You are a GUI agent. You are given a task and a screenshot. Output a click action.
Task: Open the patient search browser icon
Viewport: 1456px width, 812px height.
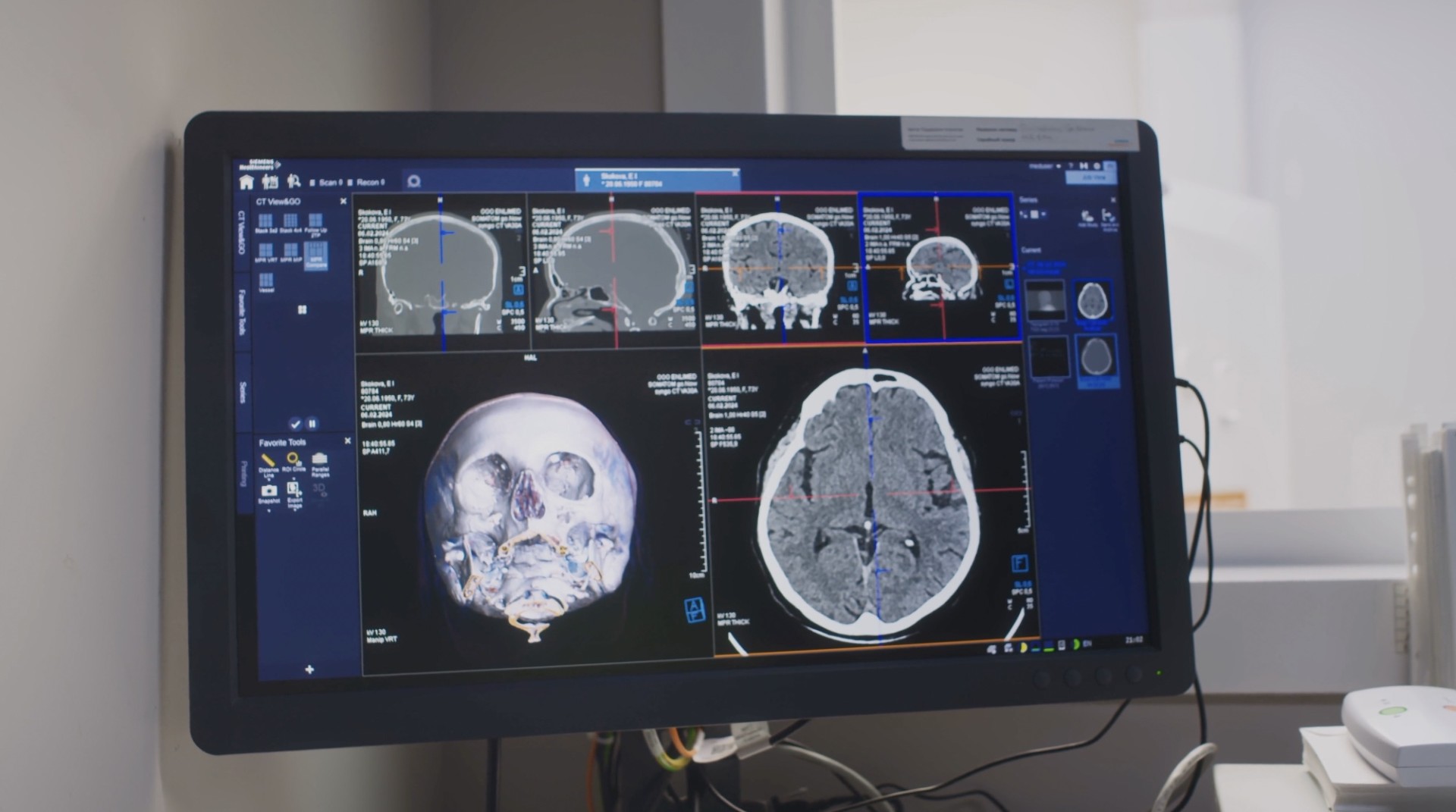click(x=293, y=182)
